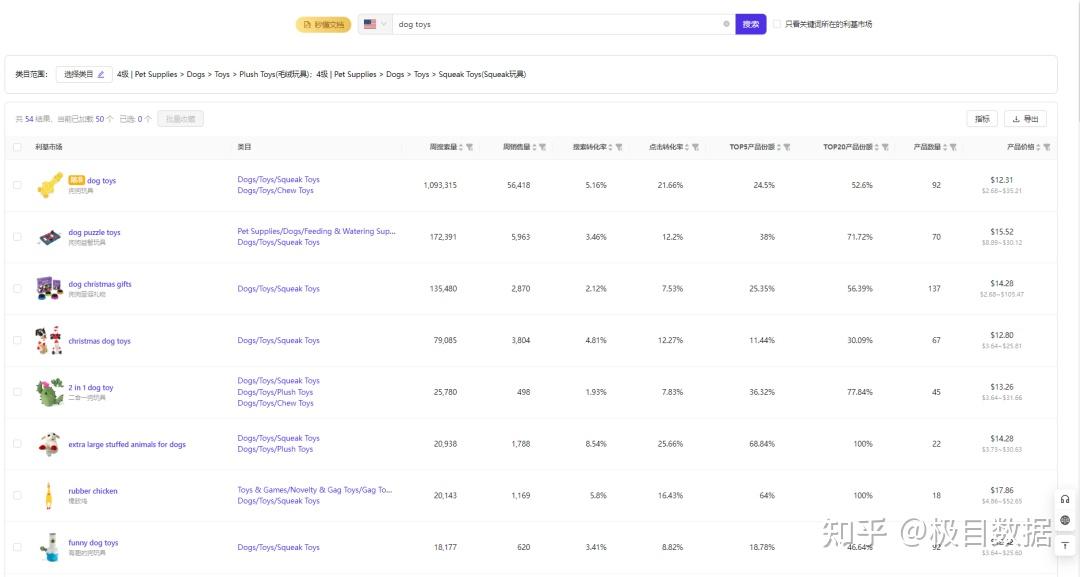Click the 导出 export button
Screen dimensions: 1080x577
pyautogui.click(x=1025, y=119)
